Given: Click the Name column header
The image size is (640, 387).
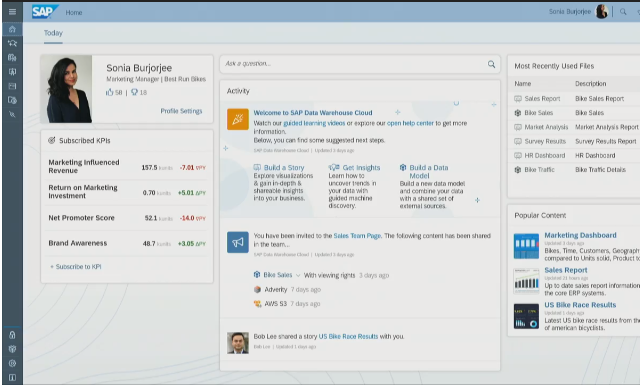Looking at the screenshot, I should (522, 84).
